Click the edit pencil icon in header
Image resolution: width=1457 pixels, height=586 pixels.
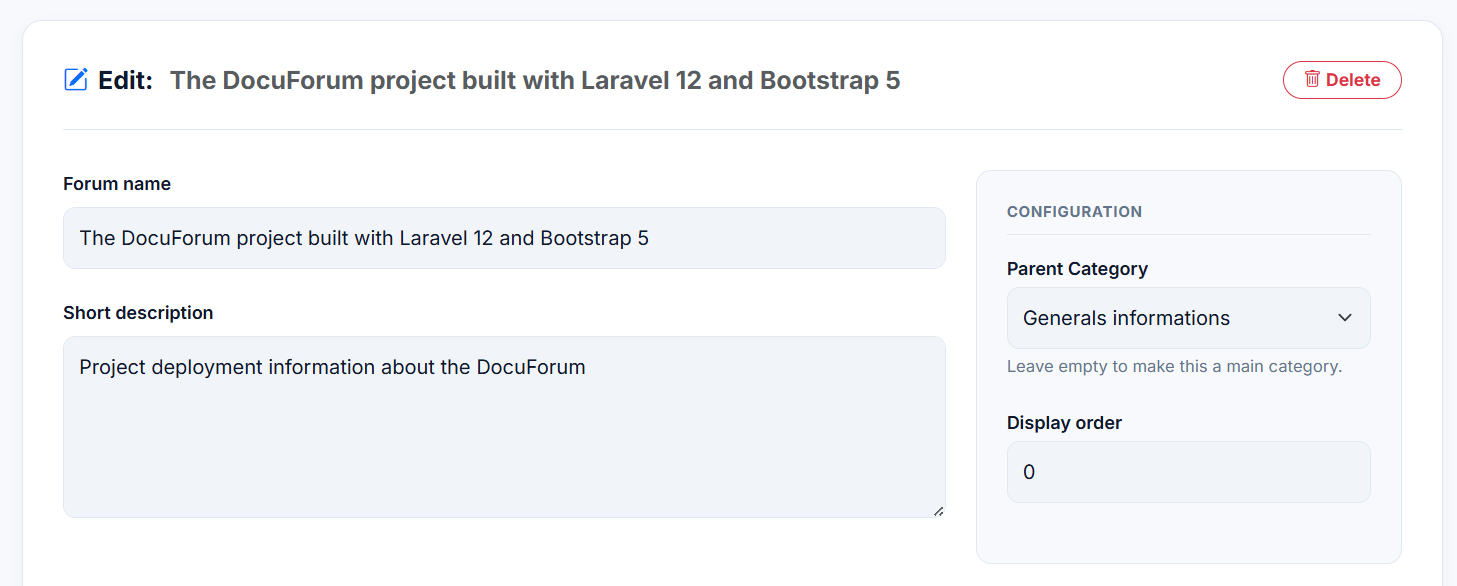[x=76, y=80]
